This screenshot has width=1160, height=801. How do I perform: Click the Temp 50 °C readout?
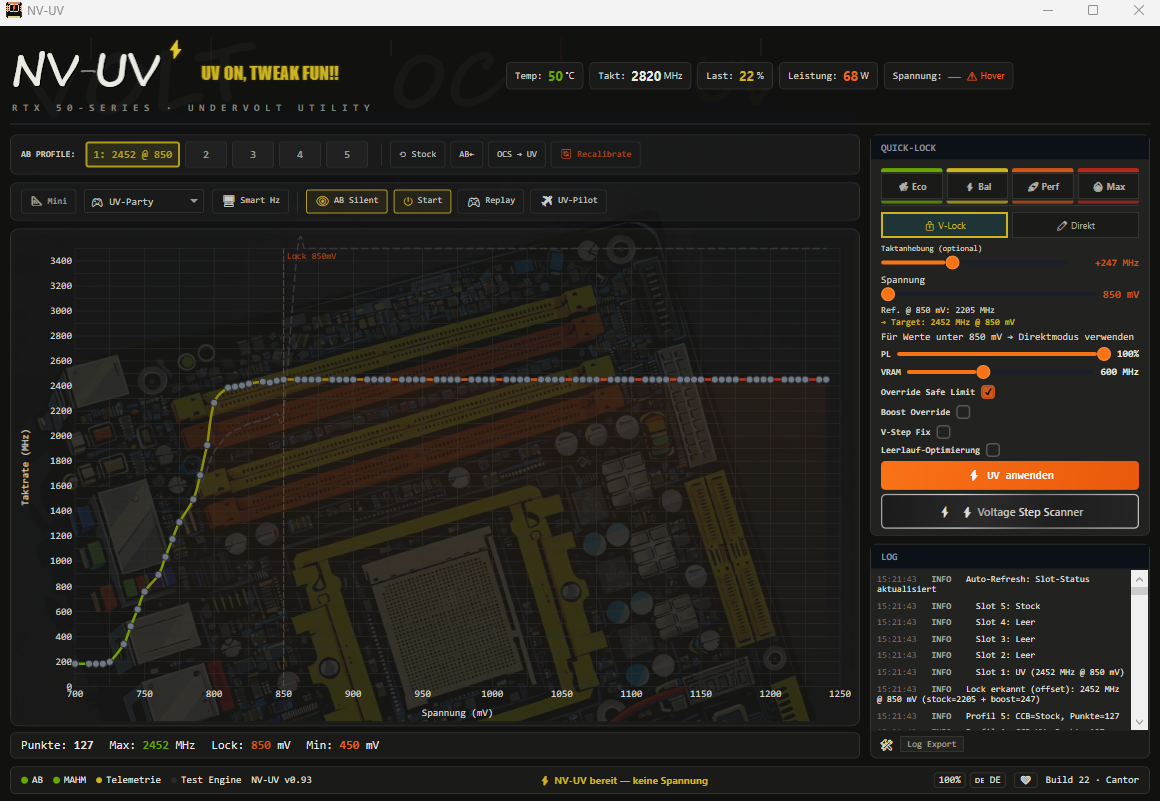544,76
